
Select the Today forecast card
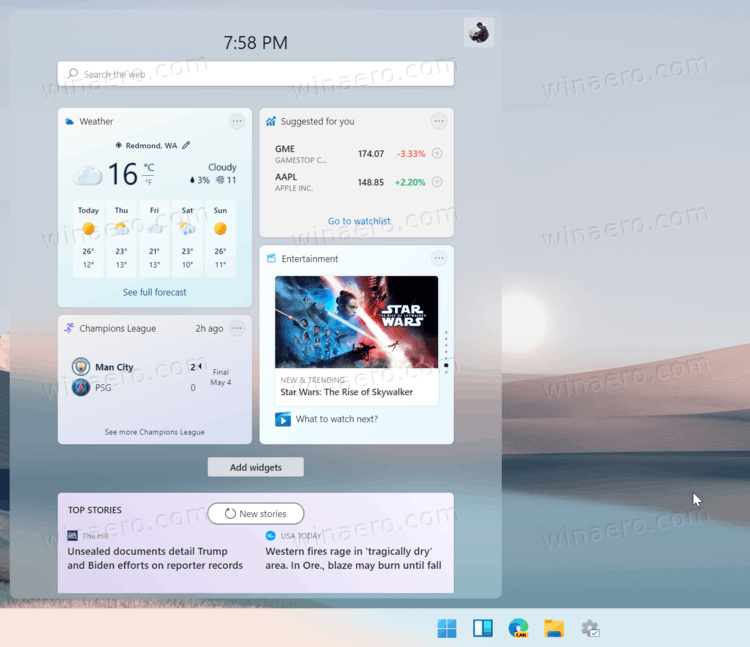coord(88,238)
